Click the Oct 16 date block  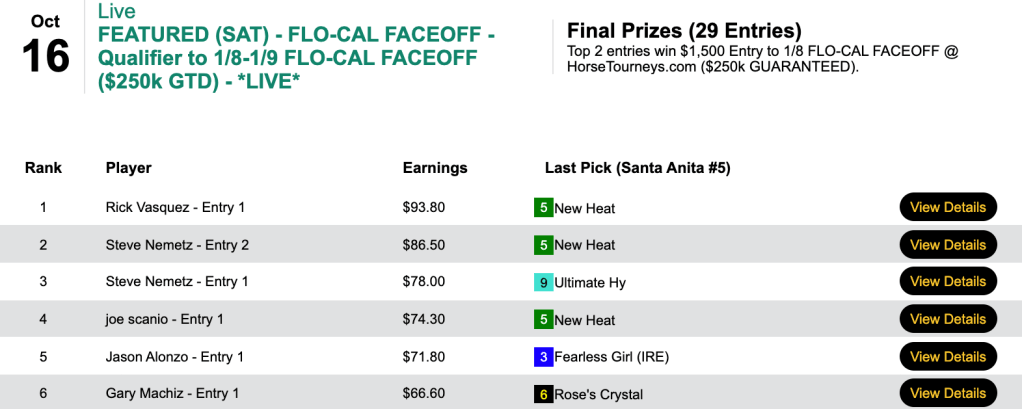(45, 45)
